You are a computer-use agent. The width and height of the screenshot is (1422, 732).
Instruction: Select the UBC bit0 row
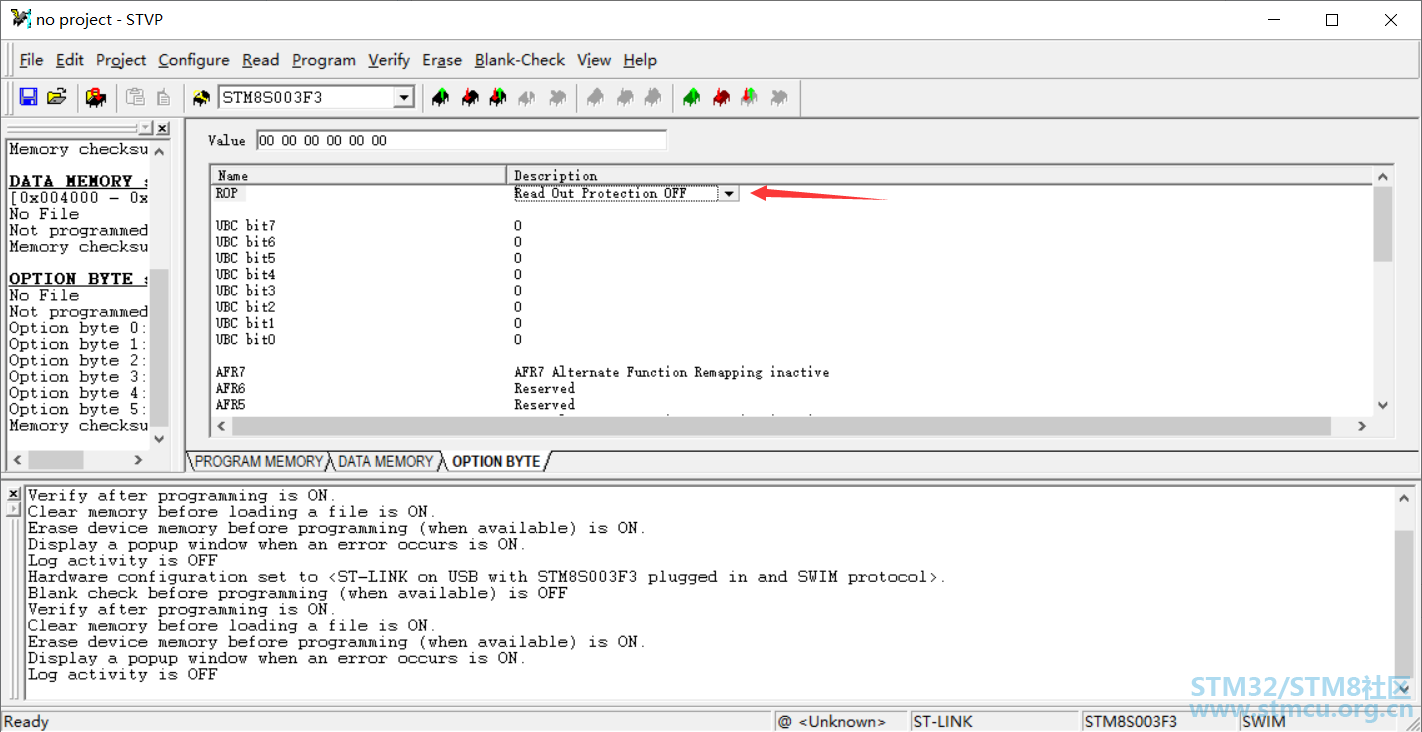[245, 339]
